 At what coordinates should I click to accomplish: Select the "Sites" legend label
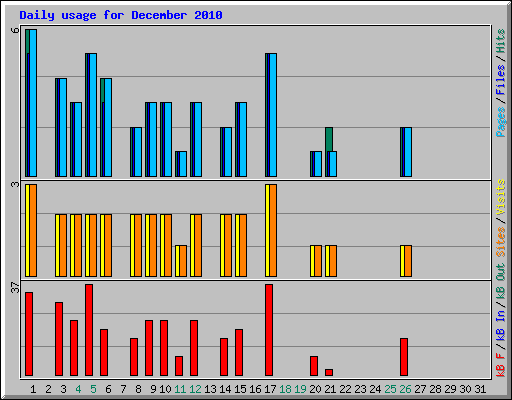pos(500,242)
